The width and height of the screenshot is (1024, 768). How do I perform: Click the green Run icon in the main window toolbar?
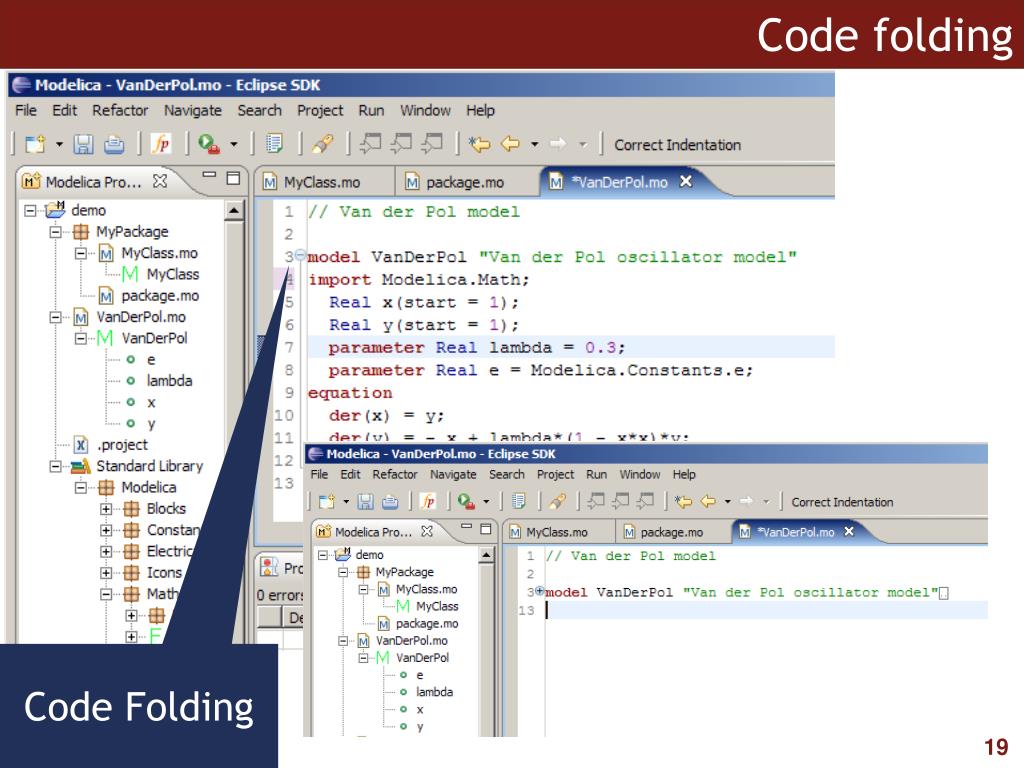pyautogui.click(x=208, y=144)
